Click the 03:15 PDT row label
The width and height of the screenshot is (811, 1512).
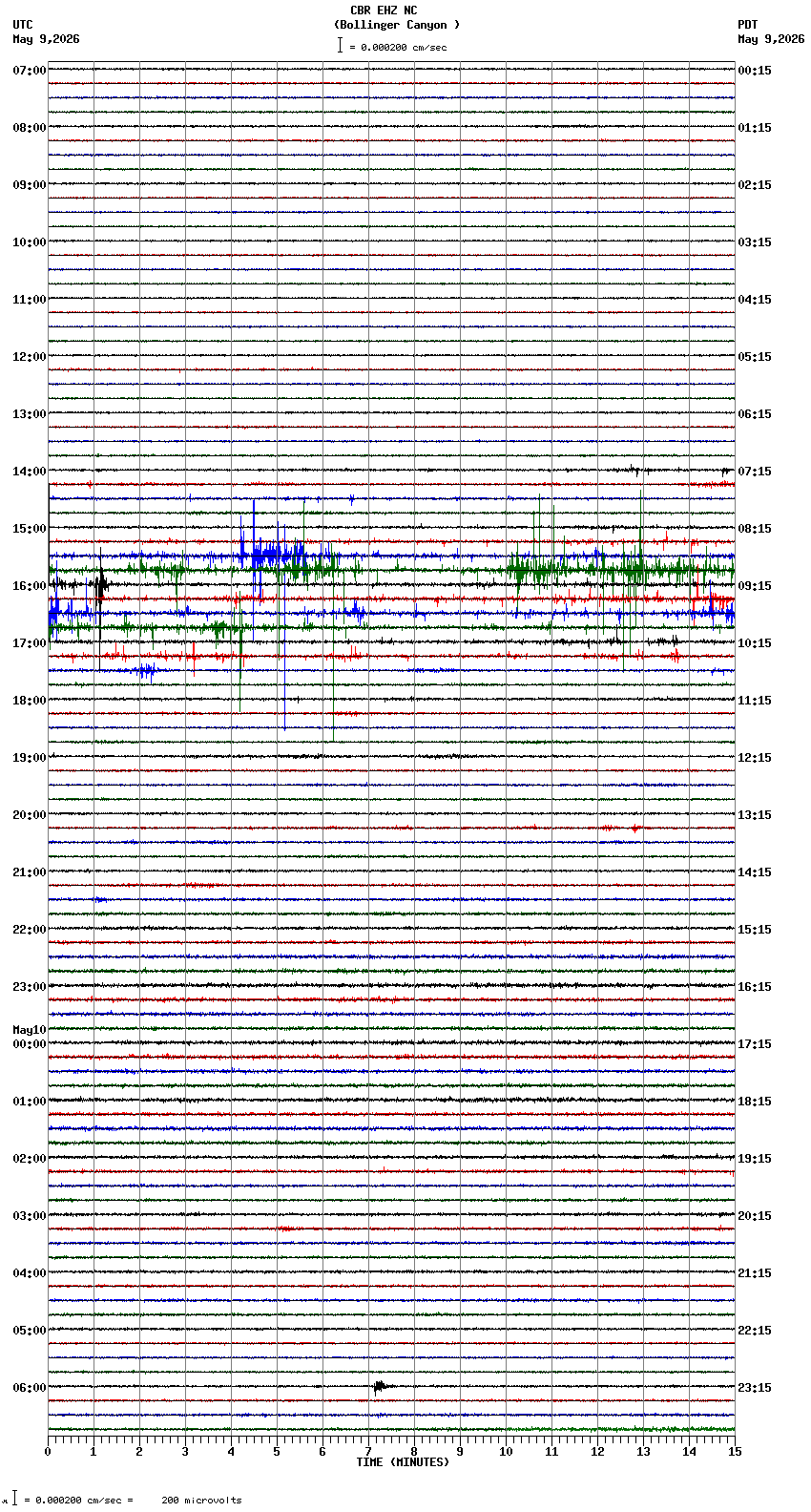(755, 242)
